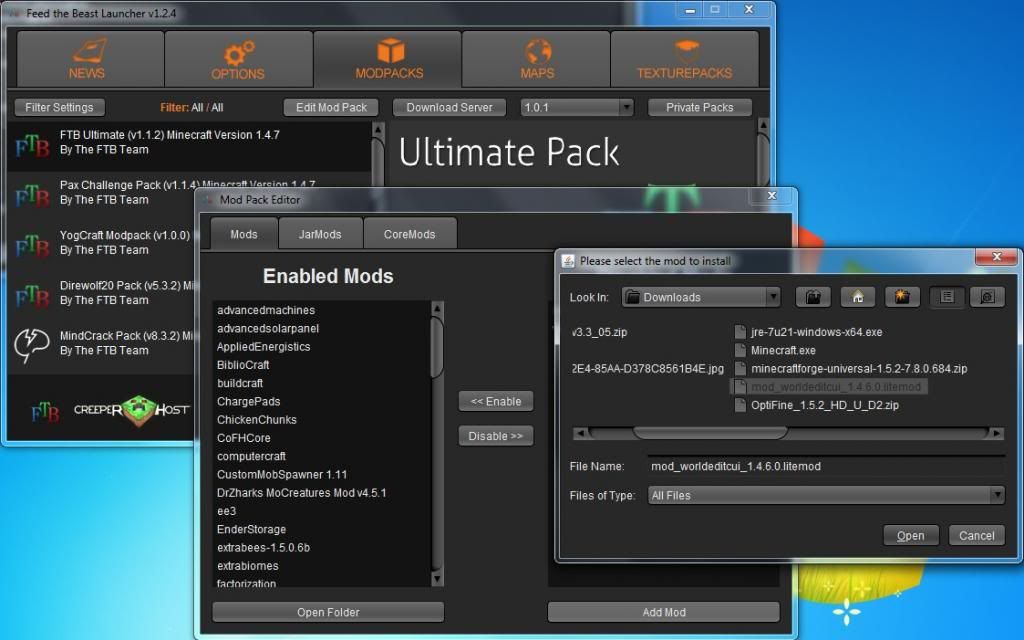Click the MindCrack pack brain icon
This screenshot has width=1024, height=640.
31,344
